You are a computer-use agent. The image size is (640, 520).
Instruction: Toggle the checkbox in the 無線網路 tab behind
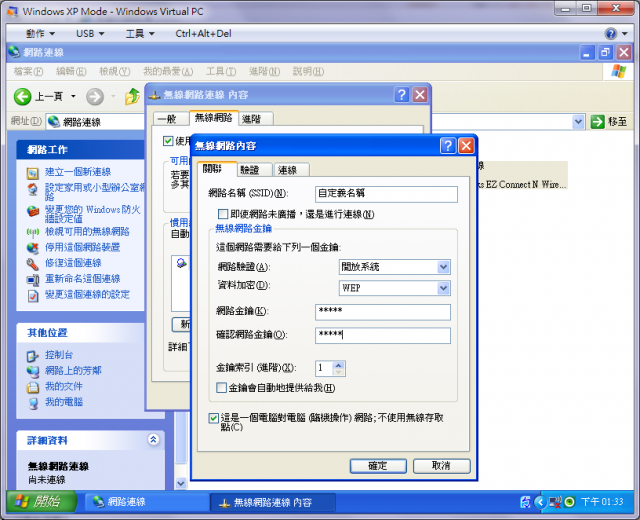click(x=168, y=141)
